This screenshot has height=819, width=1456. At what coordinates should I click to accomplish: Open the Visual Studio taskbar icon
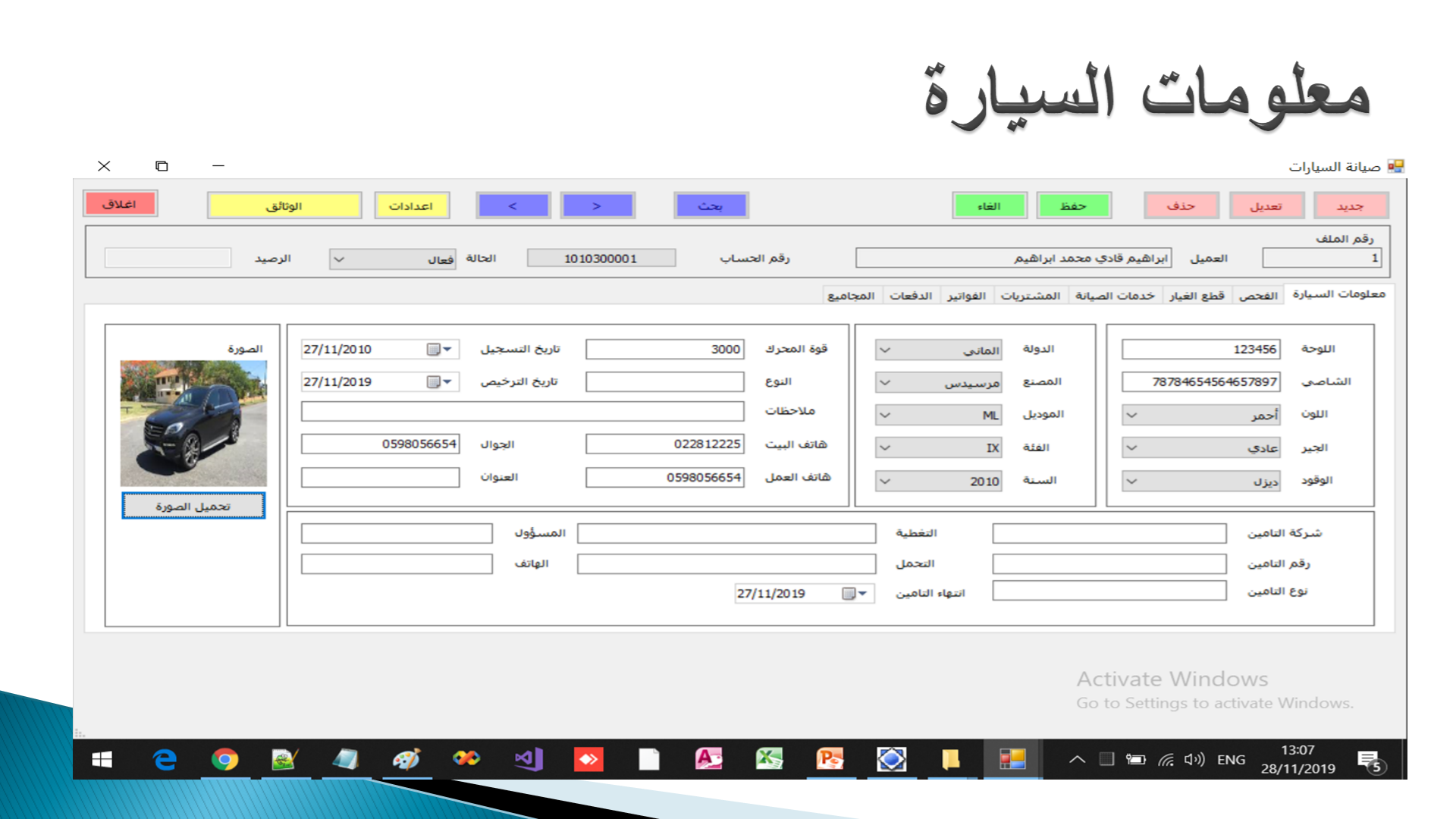click(x=528, y=759)
